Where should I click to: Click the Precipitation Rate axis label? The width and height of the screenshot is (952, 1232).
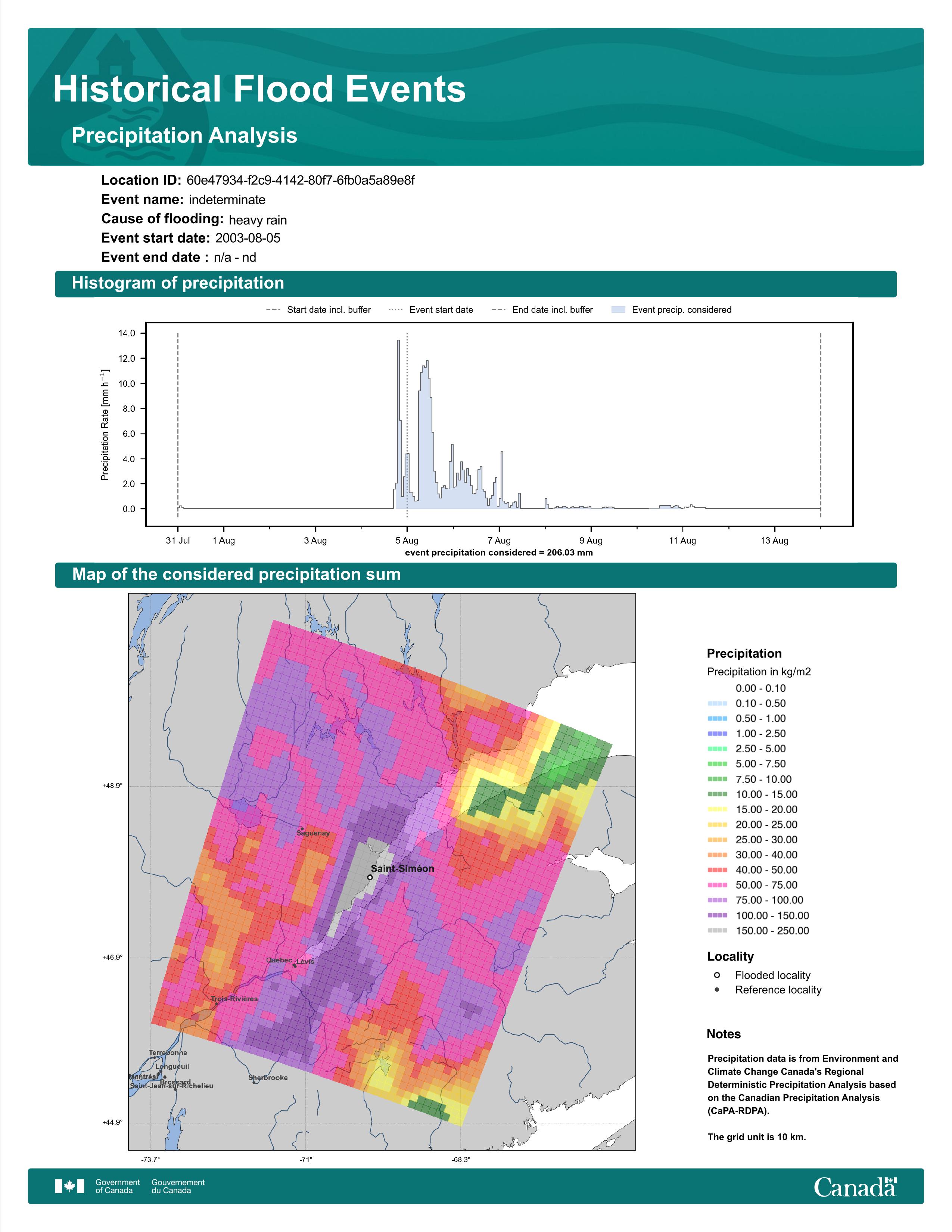[105, 425]
